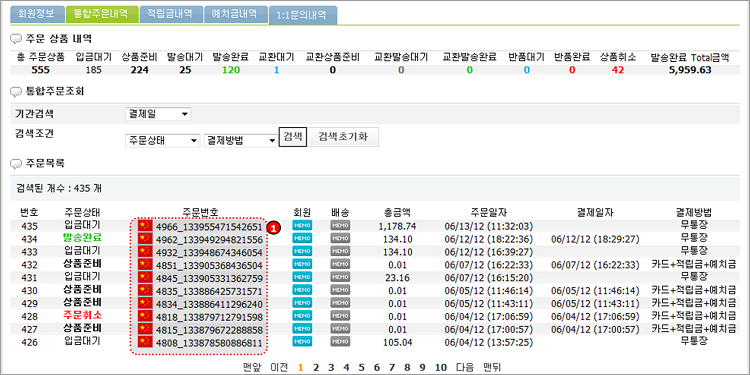Click the 맨앞 first page link
The width and height of the screenshot is (750, 375).
pyautogui.click(x=252, y=367)
